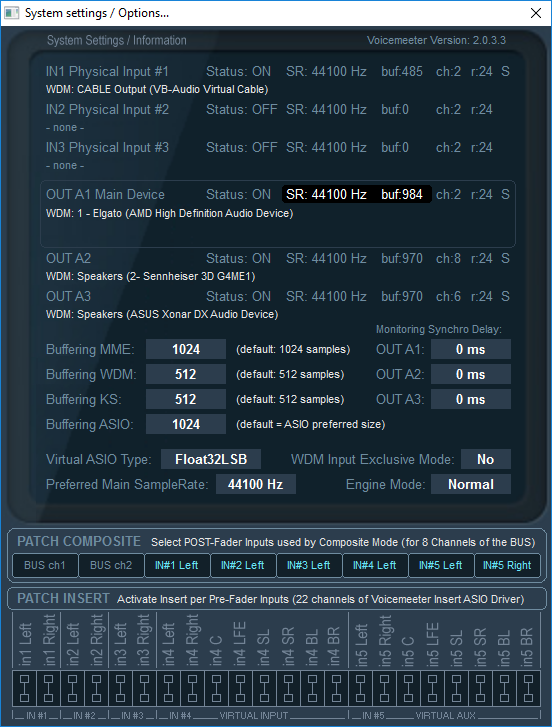Toggle WDM Input Exclusive Mode No button
The height and width of the screenshot is (727, 552).
pyautogui.click(x=486, y=459)
